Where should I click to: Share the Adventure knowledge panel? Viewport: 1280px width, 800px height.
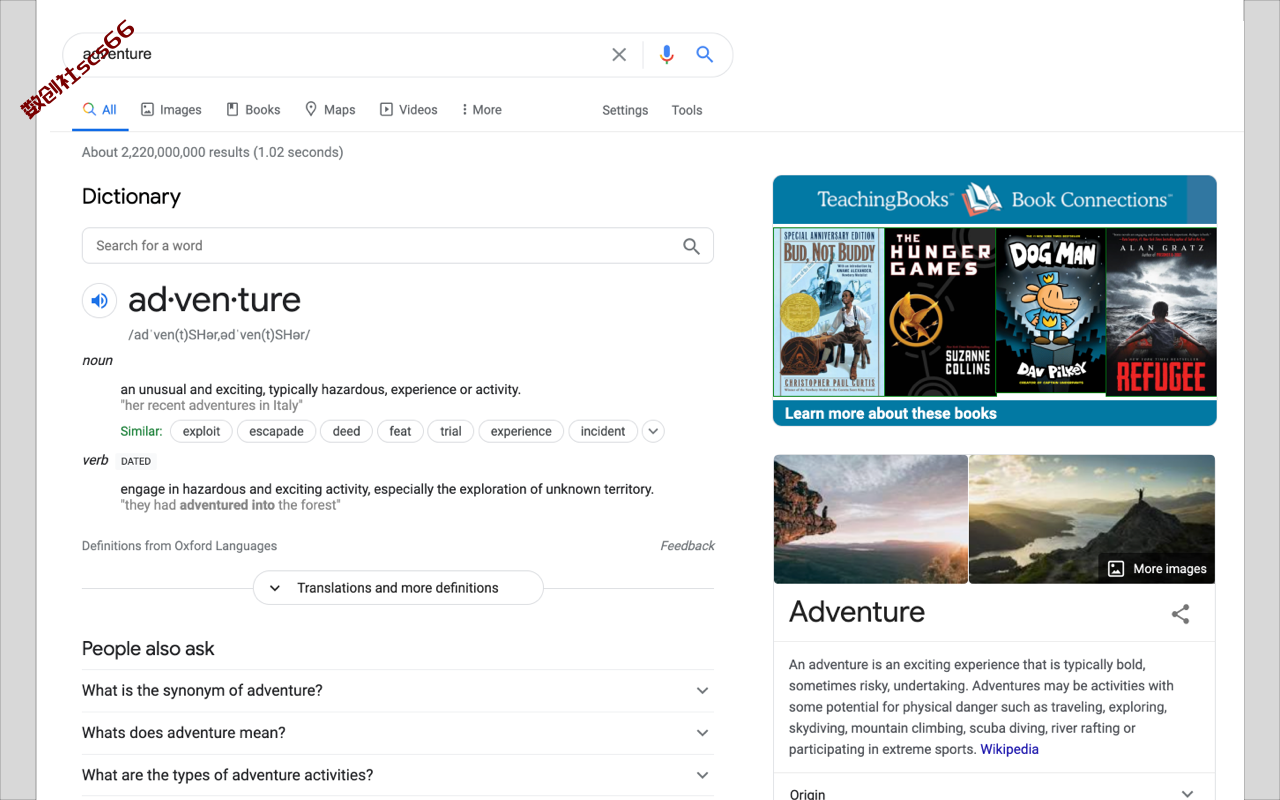pos(1180,614)
